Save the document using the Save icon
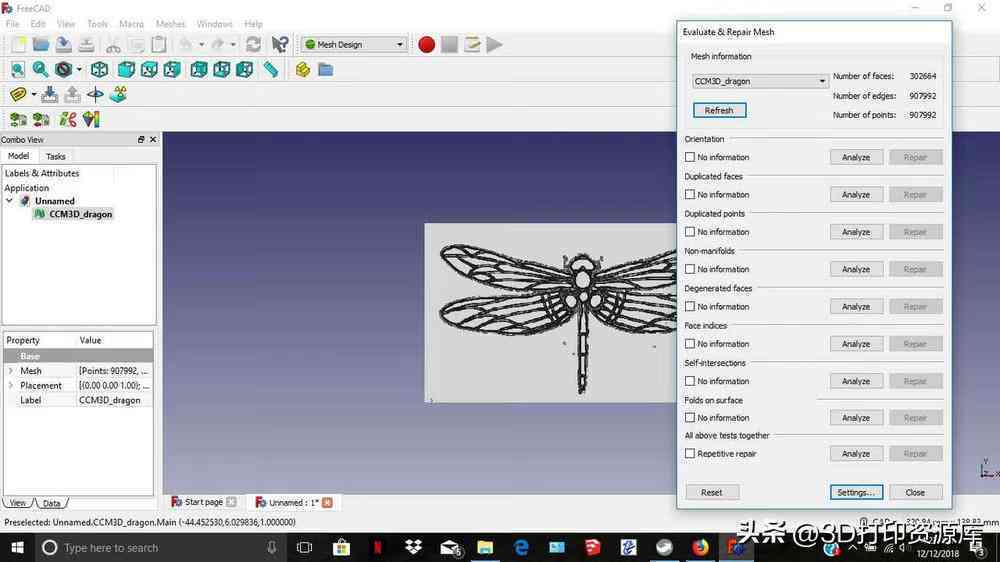The image size is (1000, 562). click(x=63, y=44)
